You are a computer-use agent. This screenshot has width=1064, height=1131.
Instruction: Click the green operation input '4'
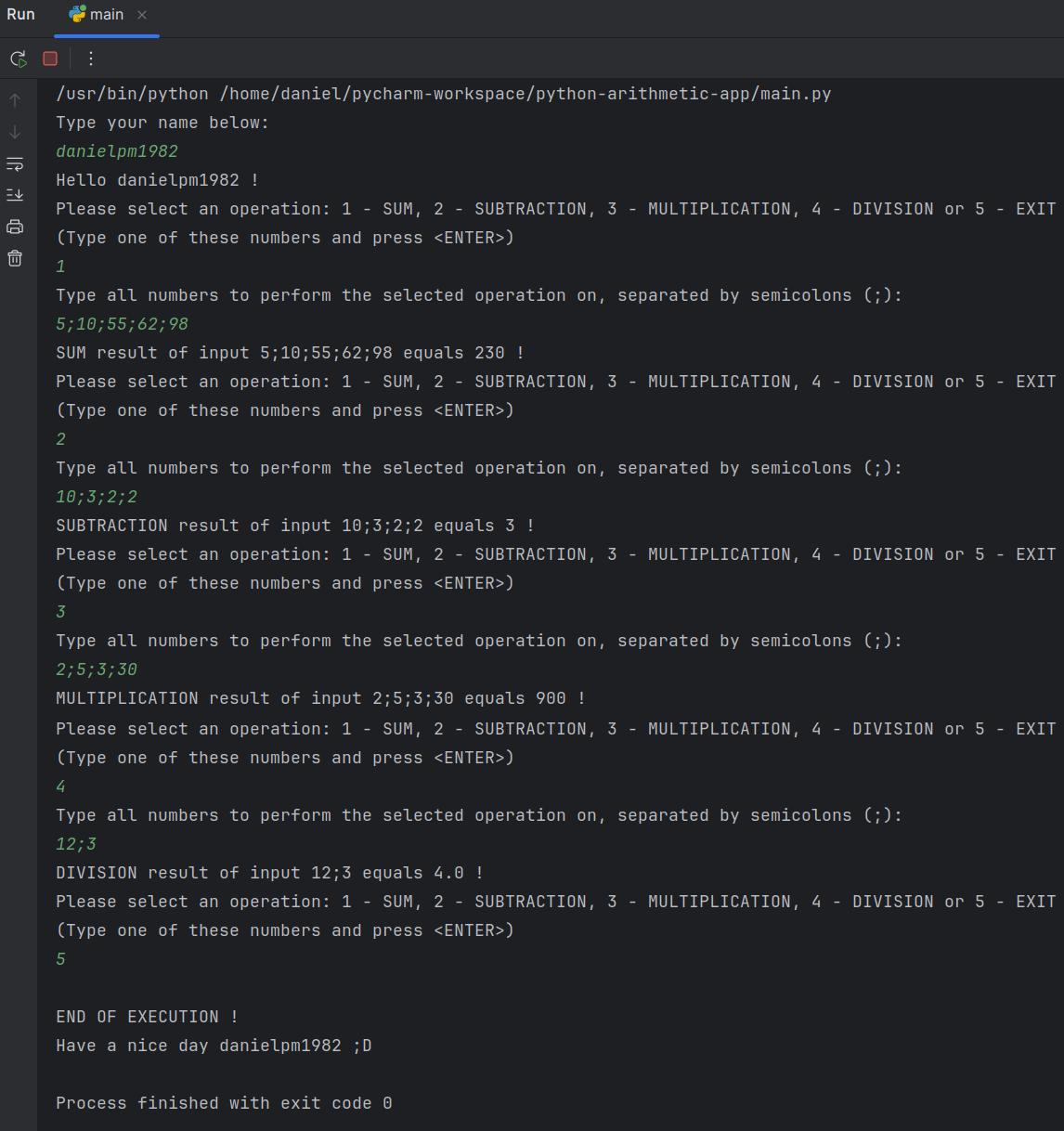tap(60, 786)
